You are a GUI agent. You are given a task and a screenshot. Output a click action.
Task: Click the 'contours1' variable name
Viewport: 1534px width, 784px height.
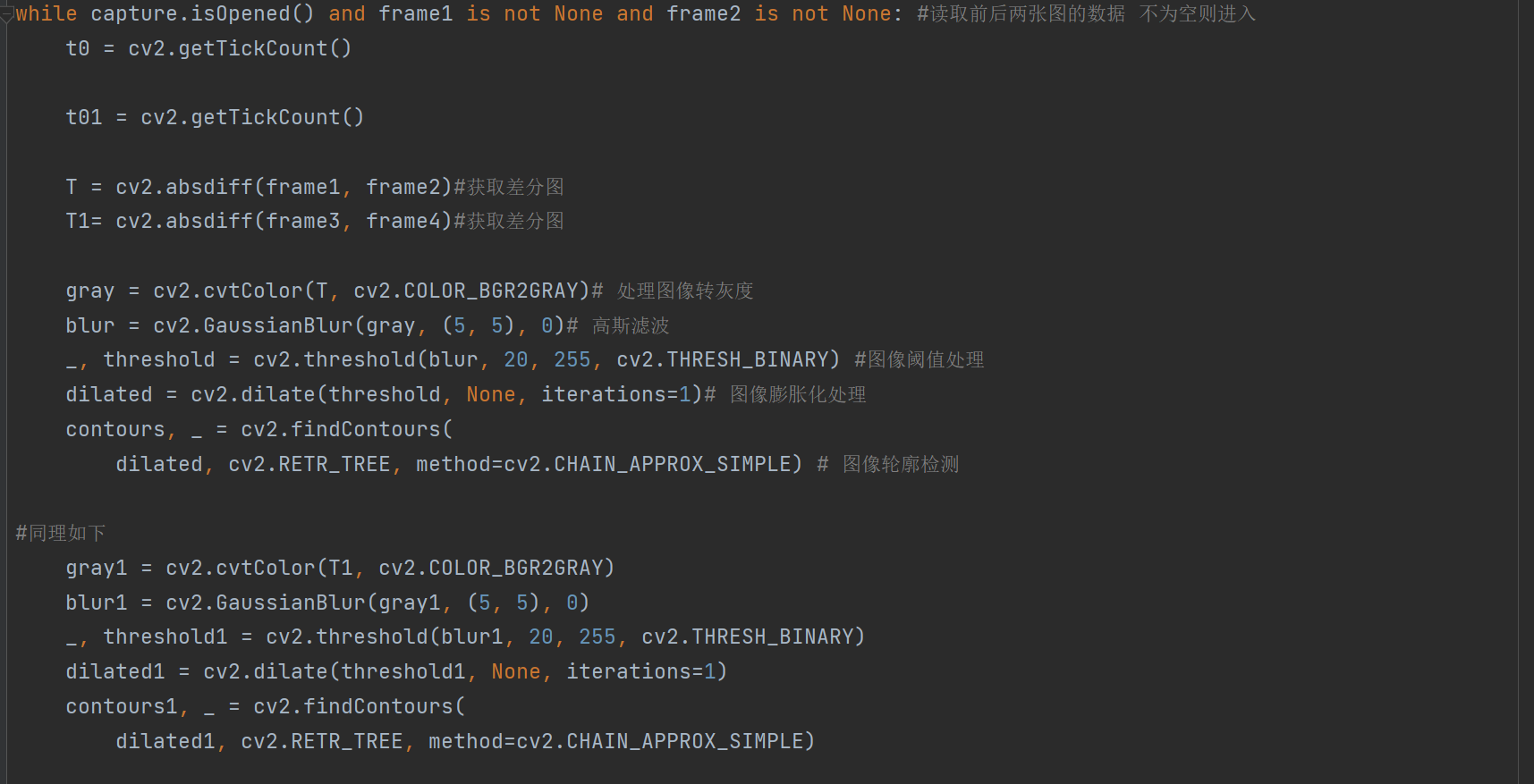point(122,706)
